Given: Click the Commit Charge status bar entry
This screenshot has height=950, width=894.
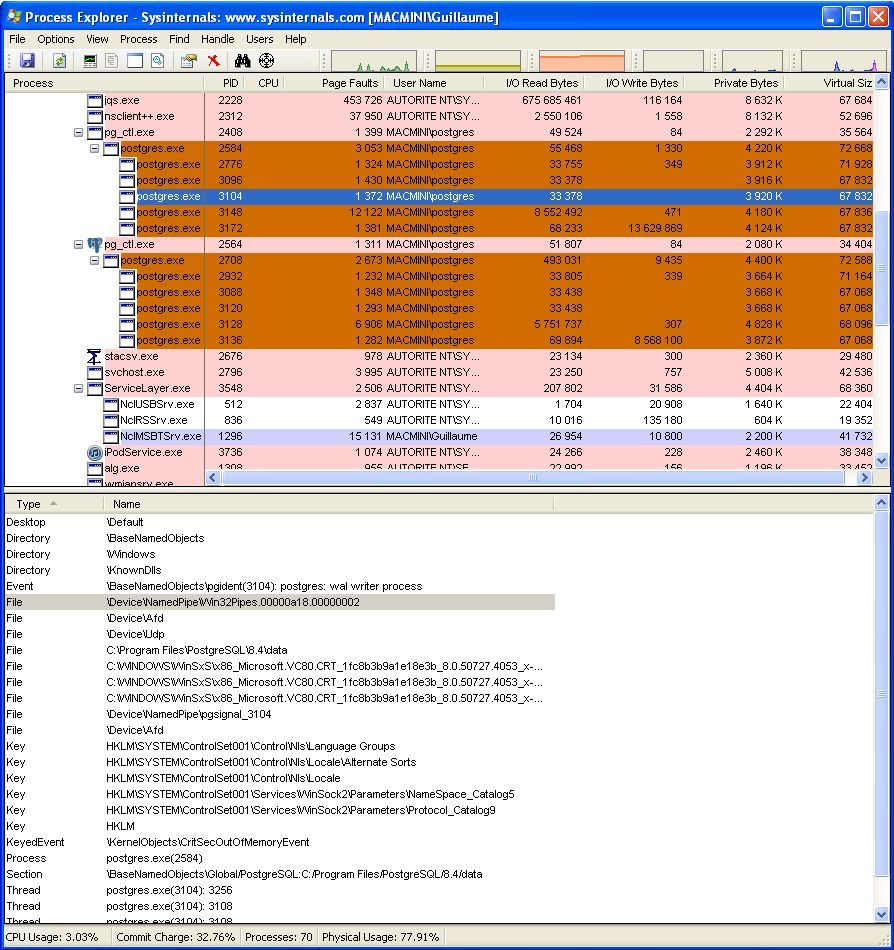Looking at the screenshot, I should tap(176, 937).
